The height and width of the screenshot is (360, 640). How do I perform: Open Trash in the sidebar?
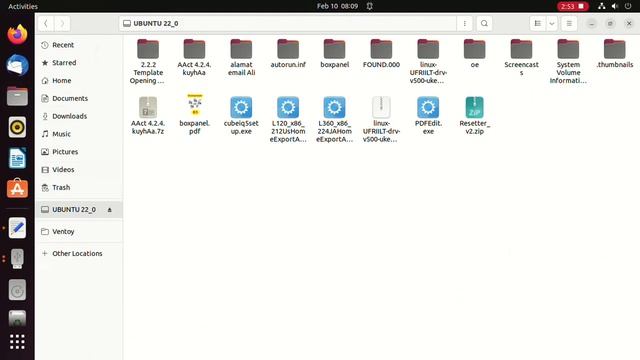(x=79, y=187)
